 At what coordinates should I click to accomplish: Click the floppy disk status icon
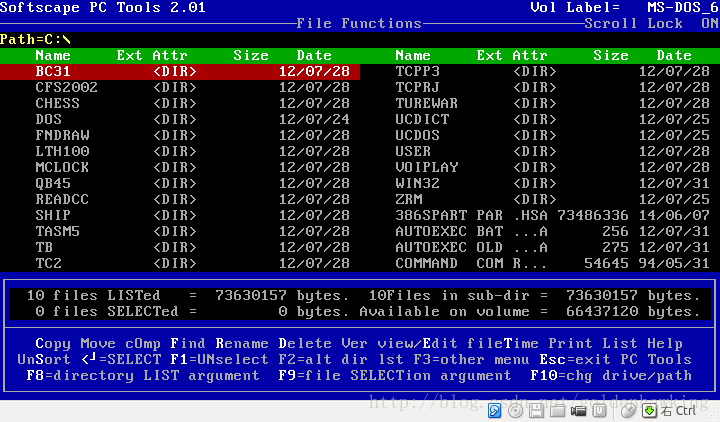pyautogui.click(x=536, y=411)
